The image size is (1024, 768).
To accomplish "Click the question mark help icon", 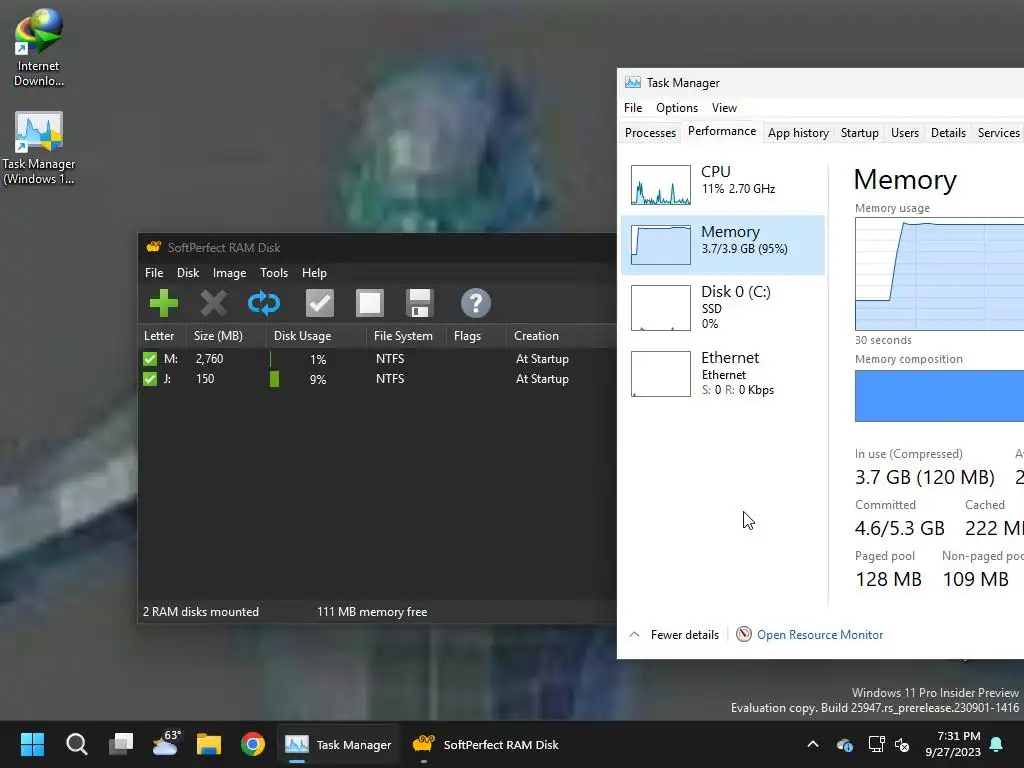I will click(x=475, y=303).
